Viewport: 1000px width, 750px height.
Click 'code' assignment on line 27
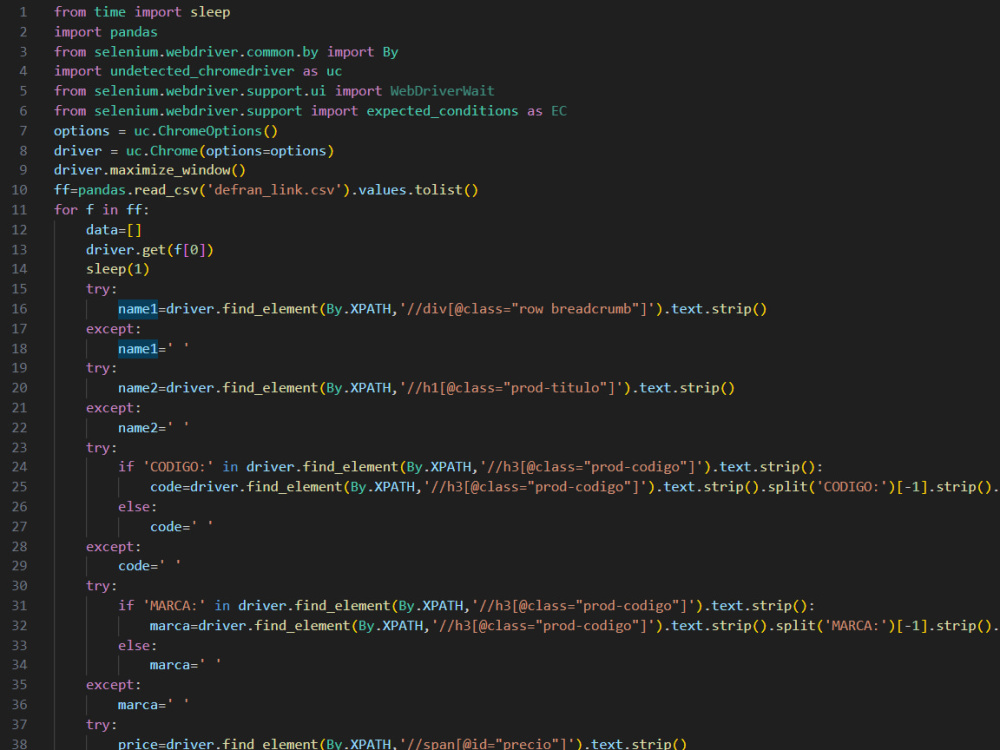(x=166, y=526)
